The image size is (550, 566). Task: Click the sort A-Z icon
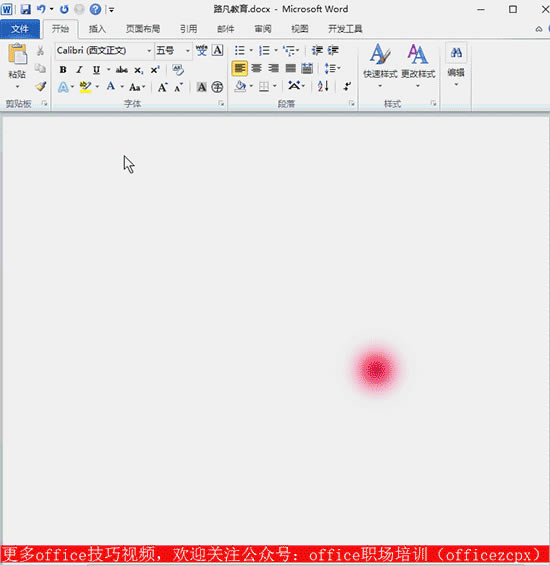pyautogui.click(x=323, y=86)
